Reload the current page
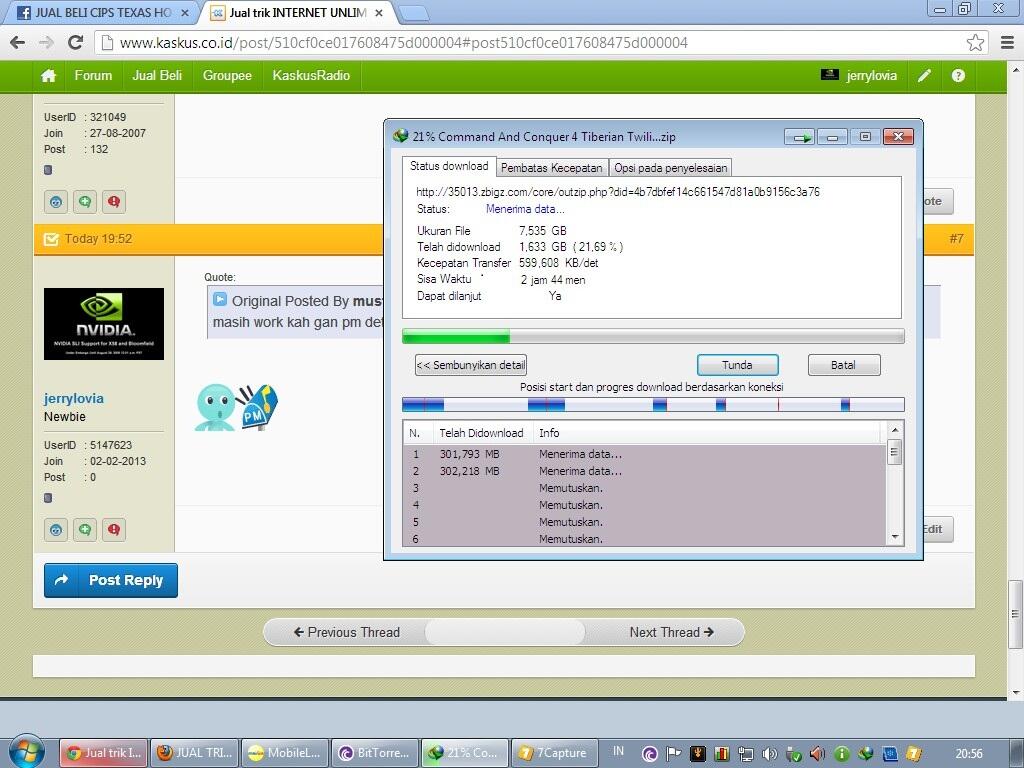The width and height of the screenshot is (1024, 768). (x=76, y=43)
